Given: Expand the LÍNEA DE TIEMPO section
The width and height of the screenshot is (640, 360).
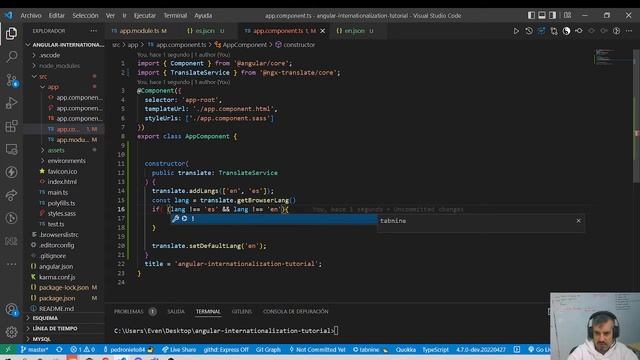Looking at the screenshot, I should (x=64, y=329).
